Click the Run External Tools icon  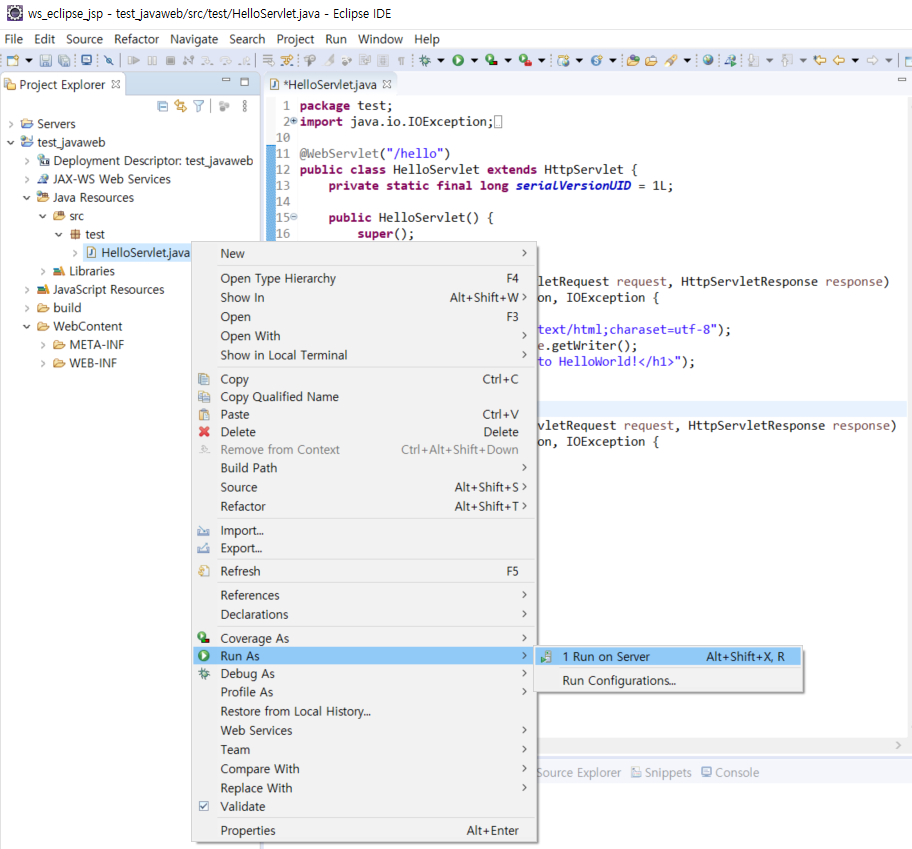tap(525, 60)
